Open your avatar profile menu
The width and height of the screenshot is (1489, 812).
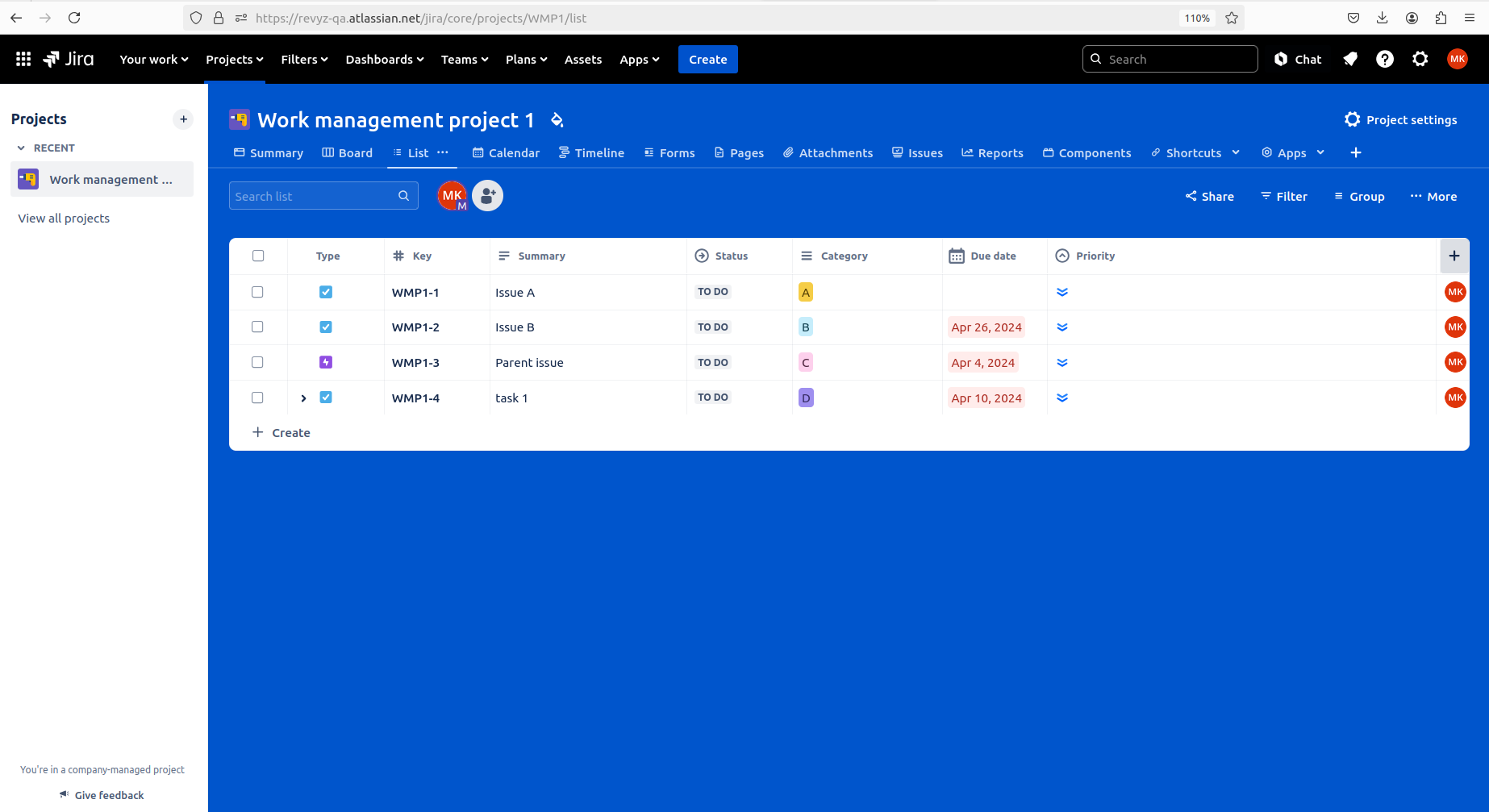pyautogui.click(x=1458, y=58)
